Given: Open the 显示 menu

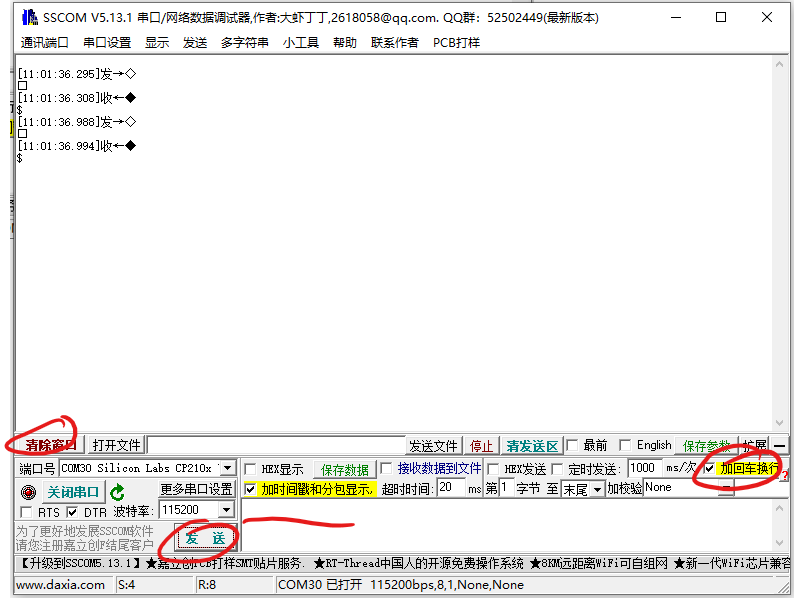Looking at the screenshot, I should tap(157, 43).
